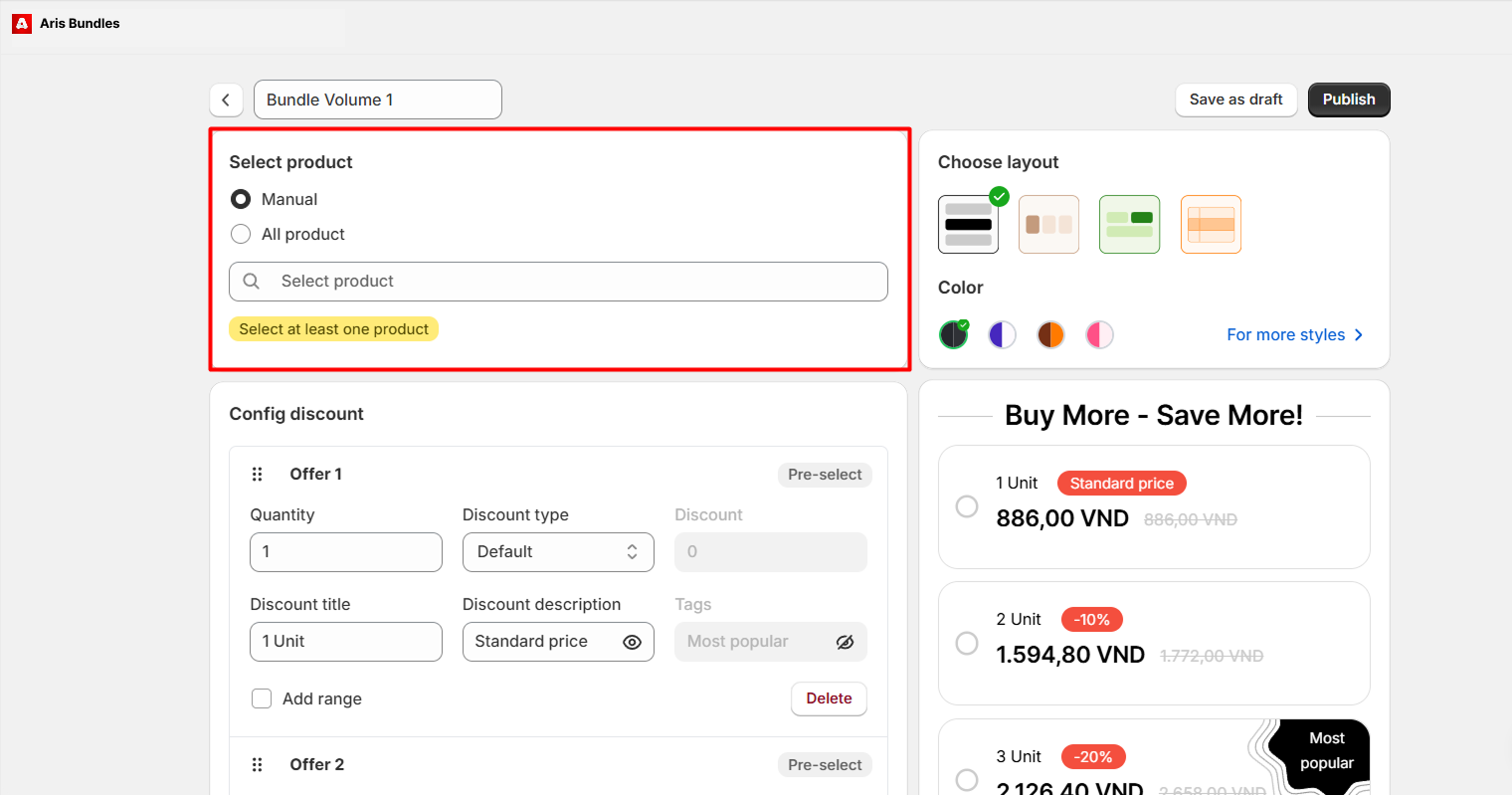1512x795 pixels.
Task: Go back using the arrow button
Action: [x=226, y=99]
